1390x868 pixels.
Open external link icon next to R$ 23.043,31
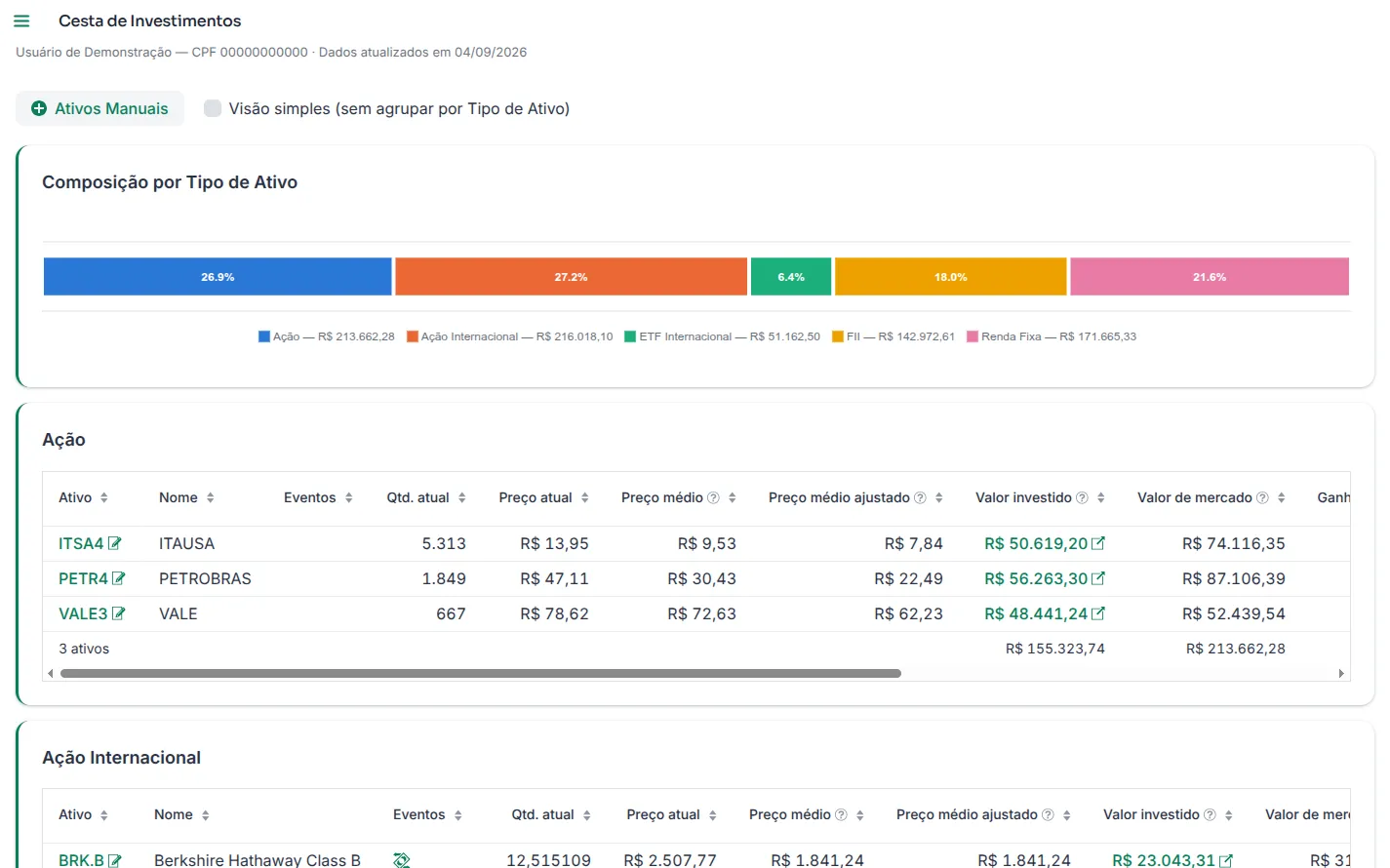tap(1226, 860)
